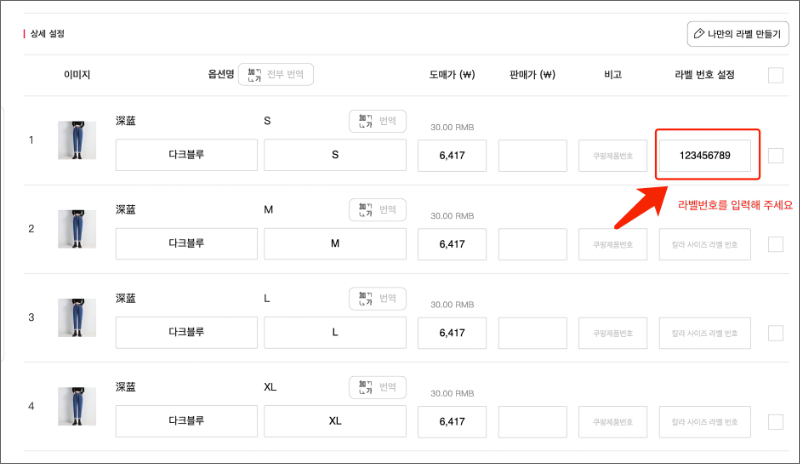The width and height of the screenshot is (800, 464).
Task: Click the 다크블루 color name field in row 2
Action: (x=186, y=244)
